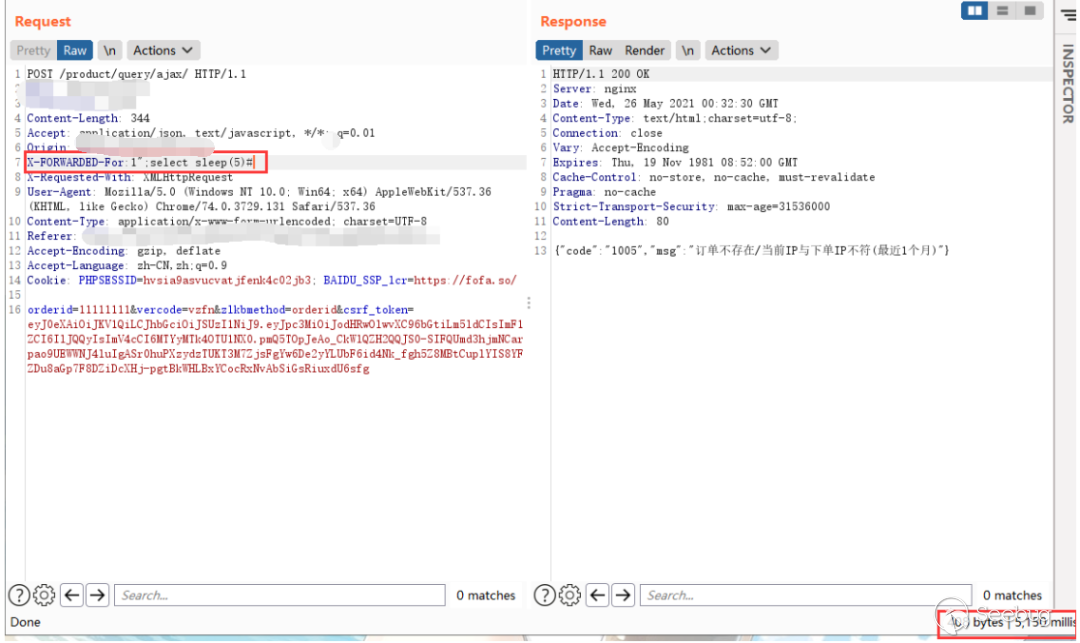Toggle \n non-printable characters in Response
This screenshot has width=1080, height=643.
pos(687,50)
